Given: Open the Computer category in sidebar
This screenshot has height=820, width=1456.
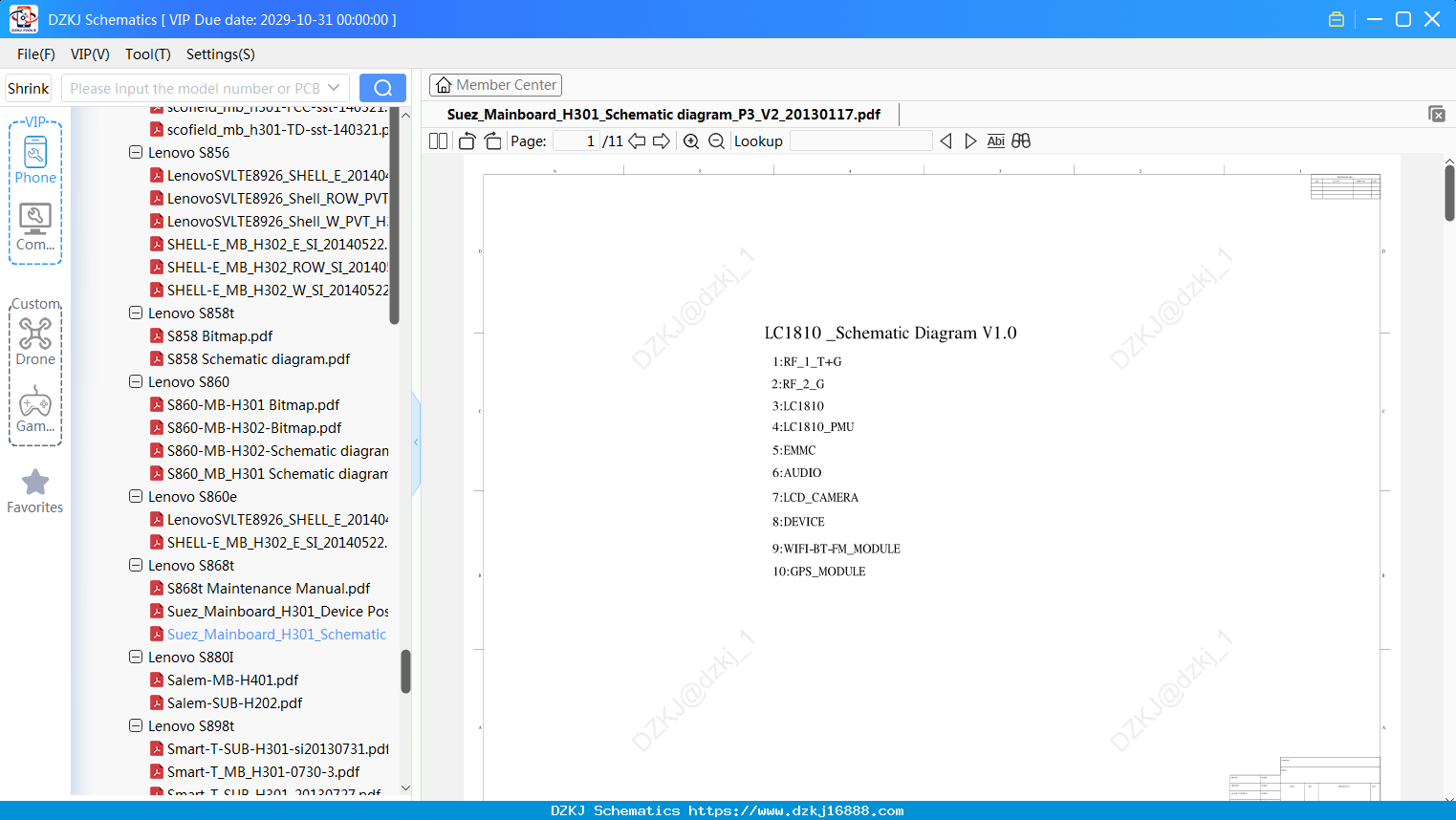Looking at the screenshot, I should pos(35,227).
